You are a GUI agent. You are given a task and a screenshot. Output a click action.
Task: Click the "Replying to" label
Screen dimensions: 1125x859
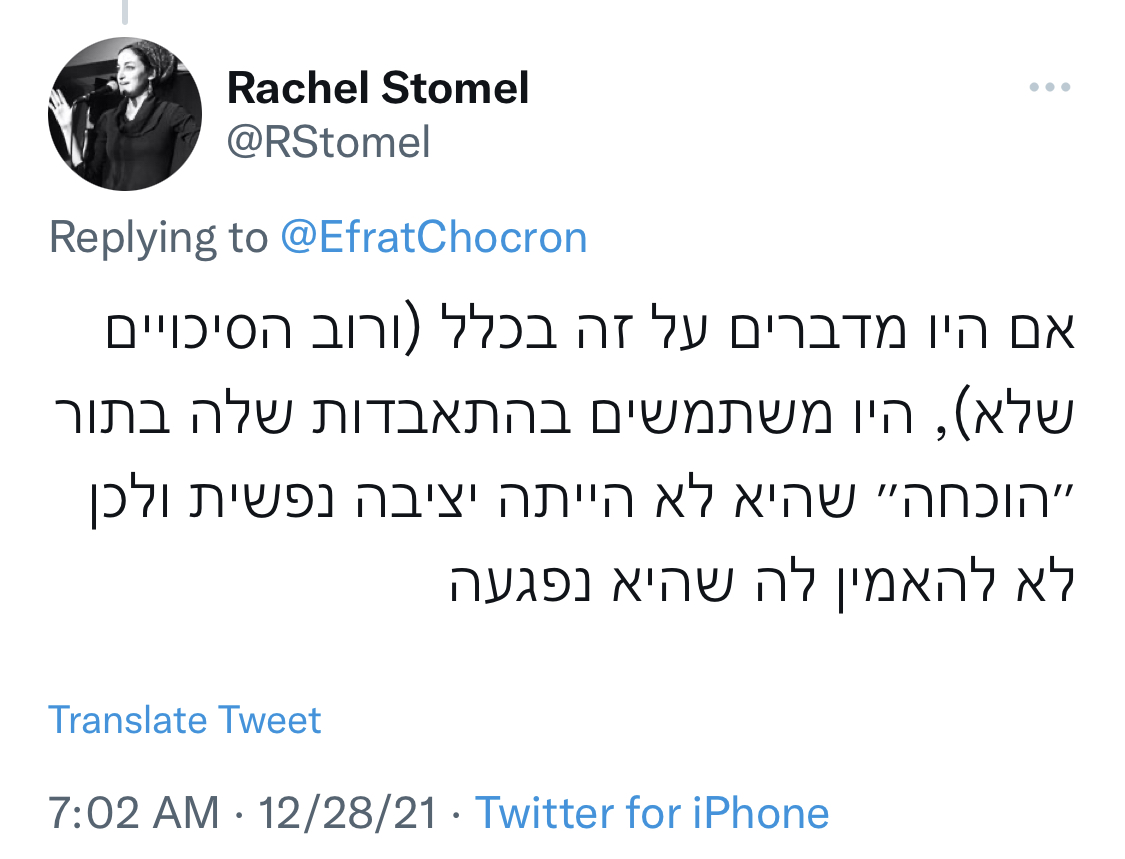coord(158,238)
